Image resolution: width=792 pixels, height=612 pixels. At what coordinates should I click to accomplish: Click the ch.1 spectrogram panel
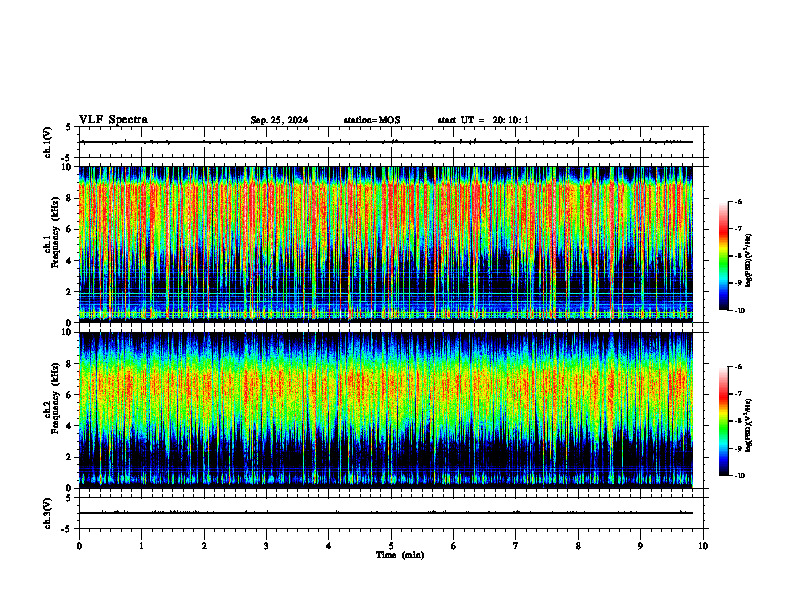click(386, 244)
